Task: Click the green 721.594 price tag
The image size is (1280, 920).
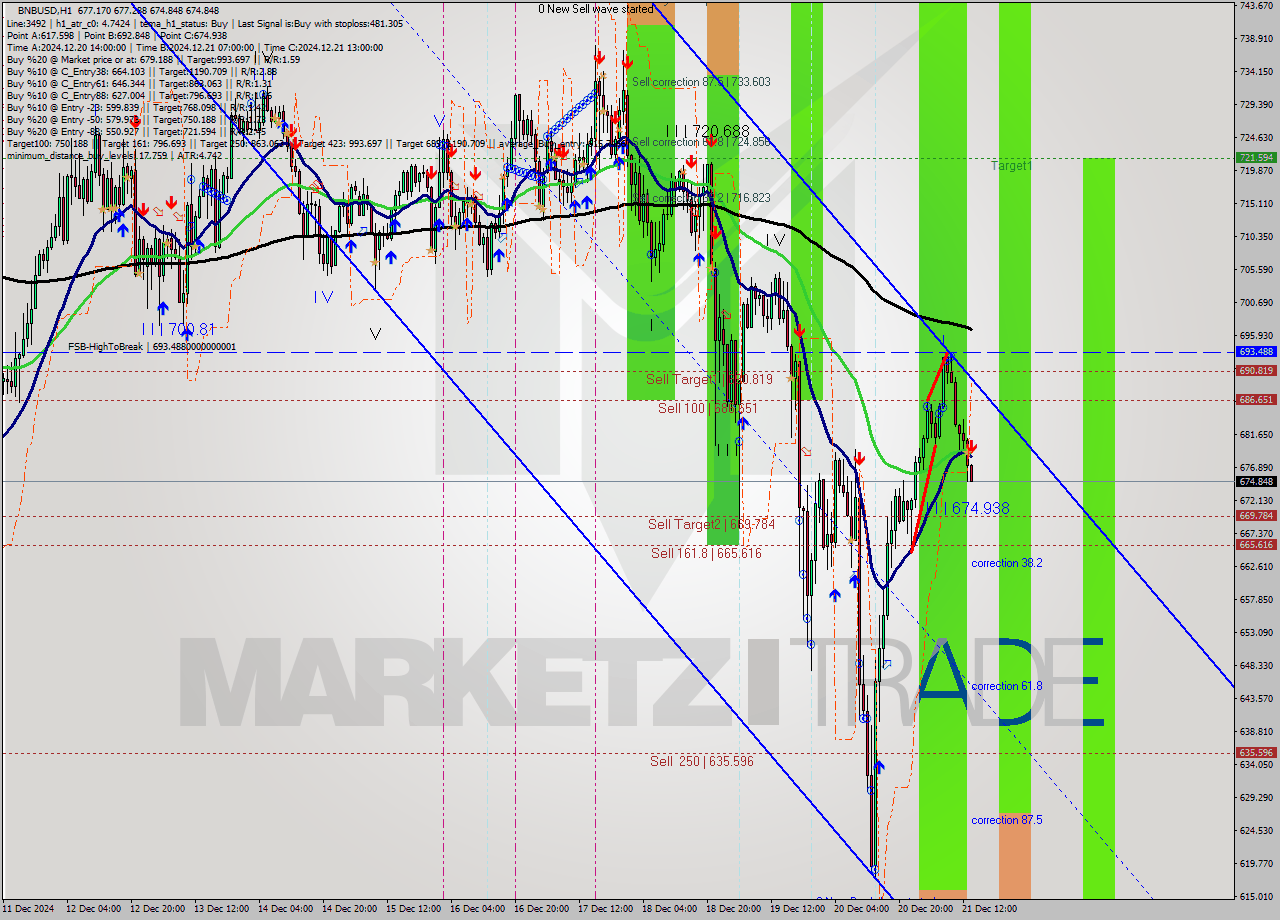Action: coord(1256,157)
